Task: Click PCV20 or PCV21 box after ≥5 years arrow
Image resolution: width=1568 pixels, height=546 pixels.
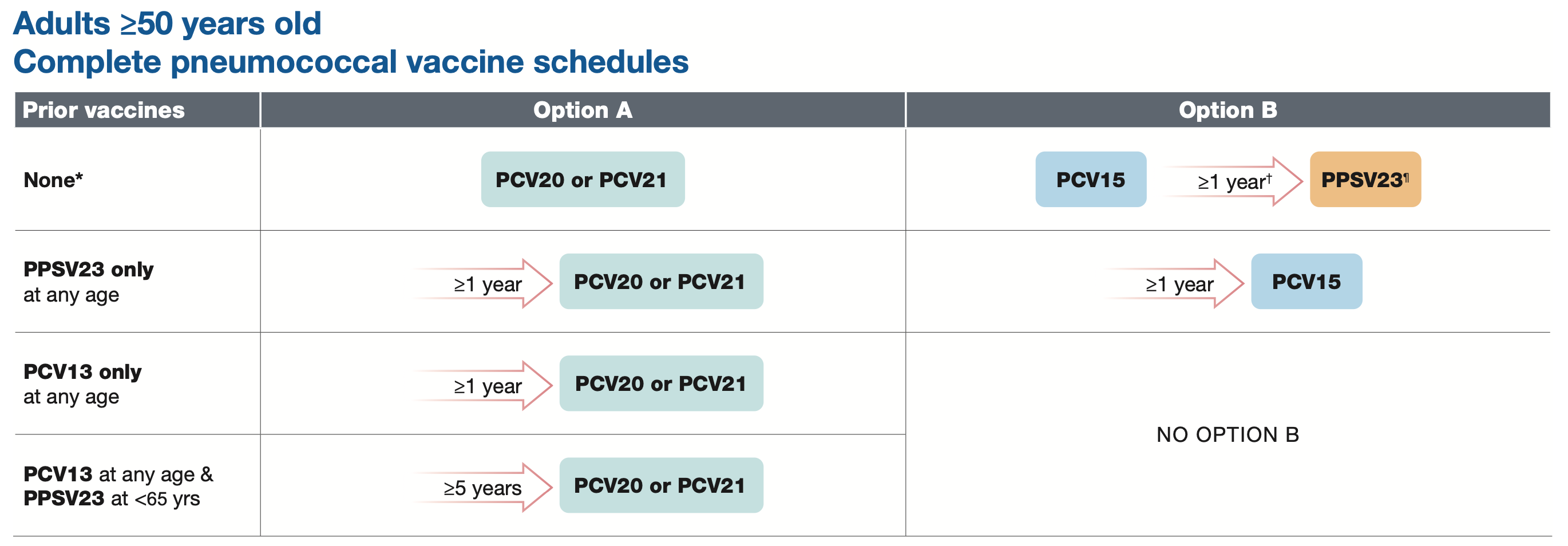Action: [661, 486]
